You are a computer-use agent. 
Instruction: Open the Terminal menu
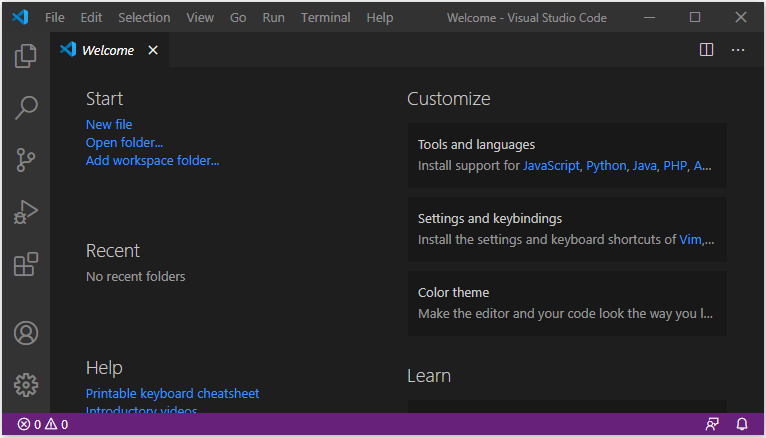pos(325,18)
